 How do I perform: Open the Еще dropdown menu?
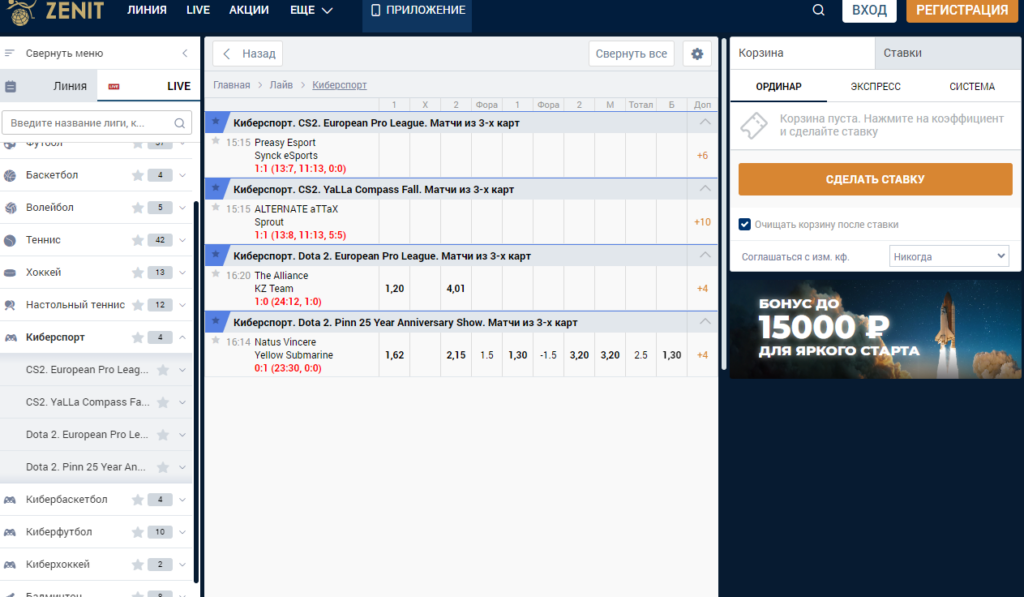(311, 10)
